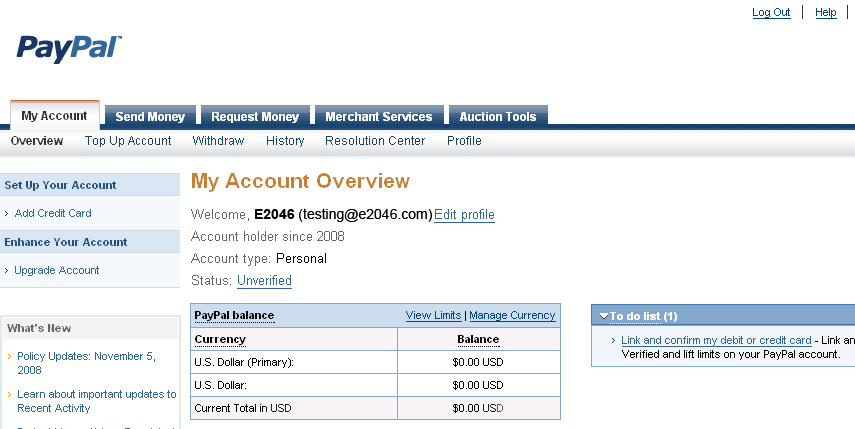Open Link and confirm my debit card

click(716, 341)
